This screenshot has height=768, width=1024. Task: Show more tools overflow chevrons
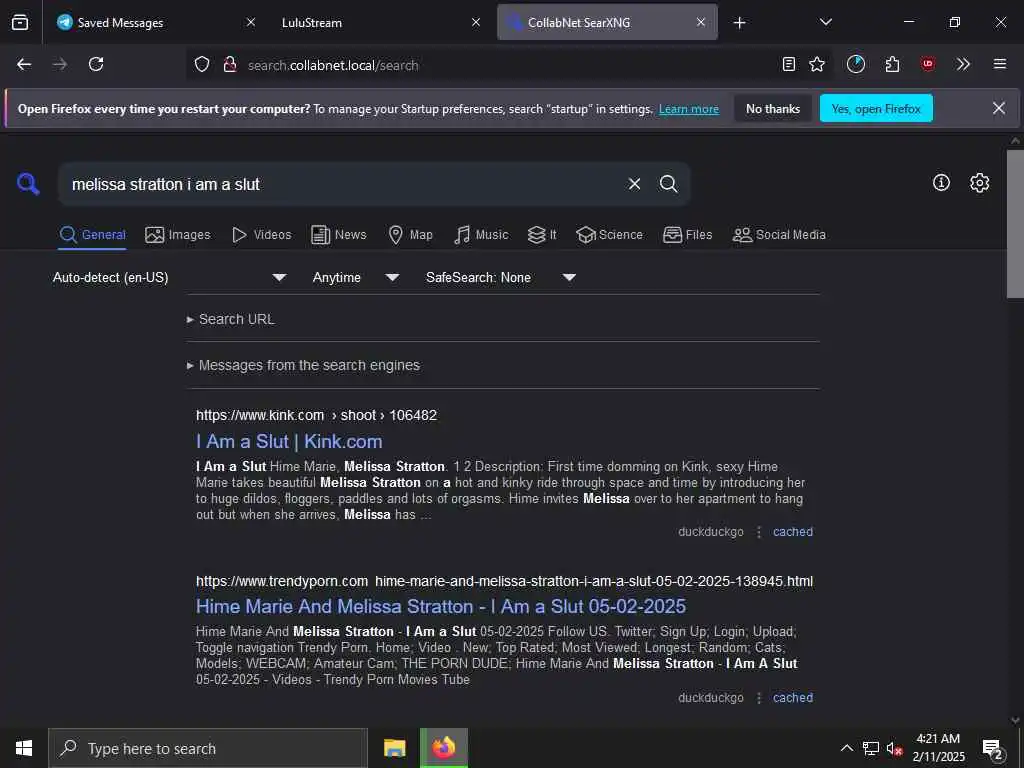tap(963, 64)
